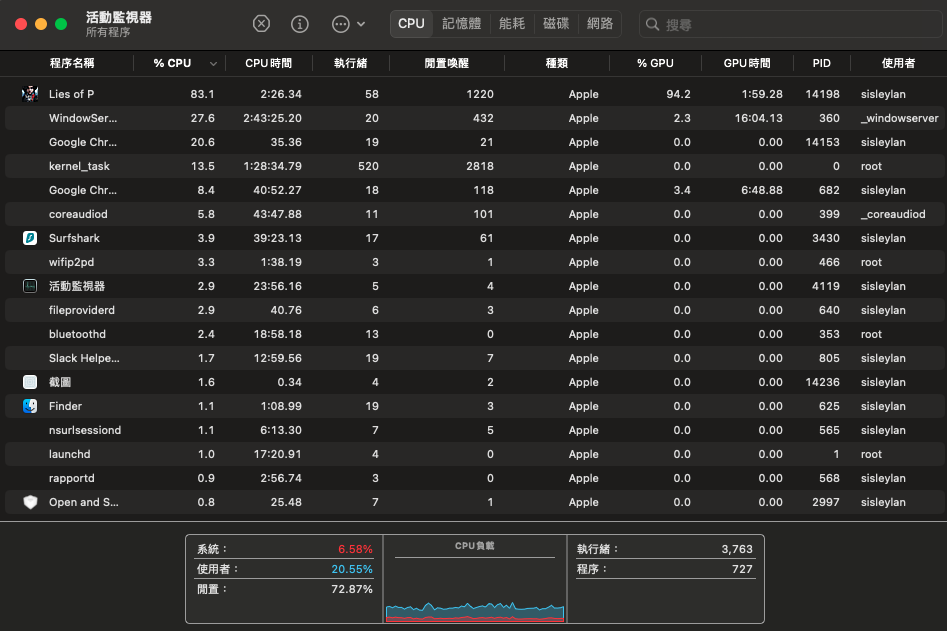This screenshot has width=947, height=631.
Task: Click the stop process X icon
Action: (x=261, y=24)
